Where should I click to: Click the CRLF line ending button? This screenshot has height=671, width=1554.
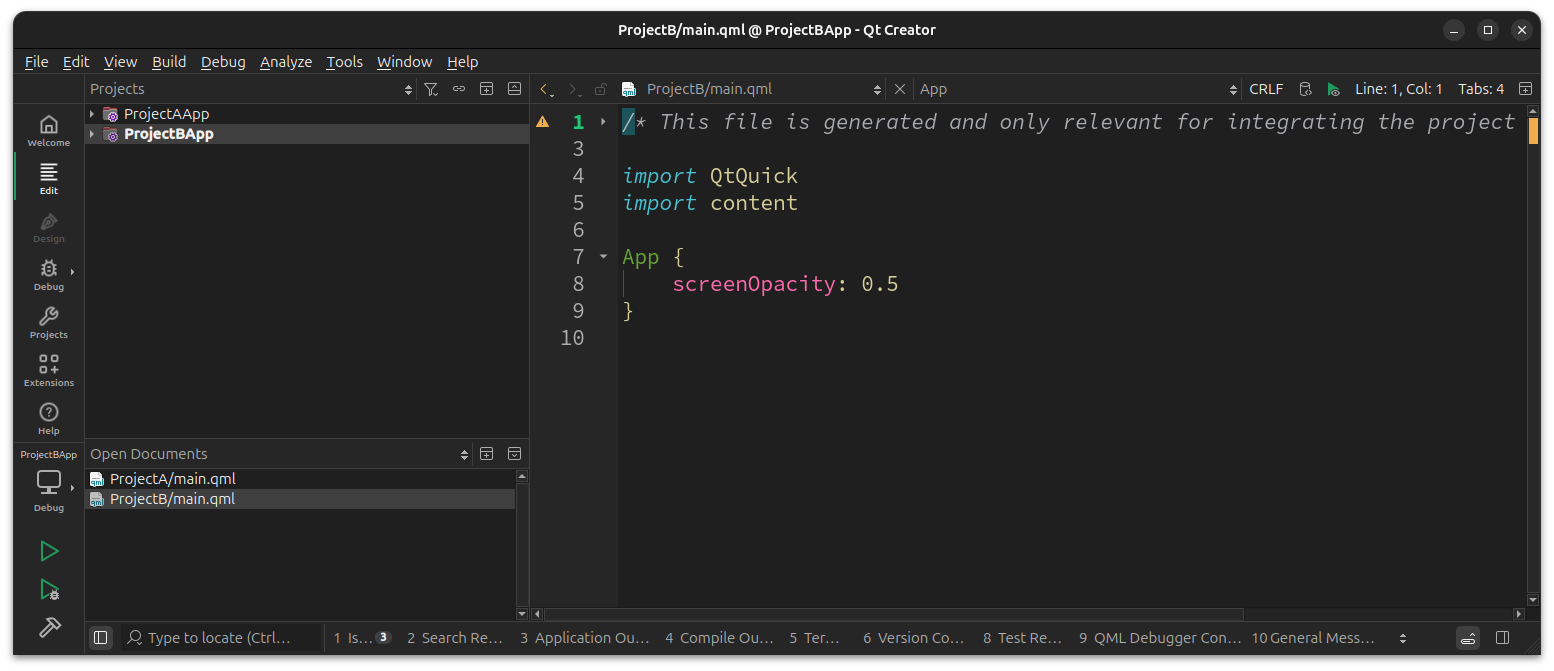click(x=1266, y=89)
